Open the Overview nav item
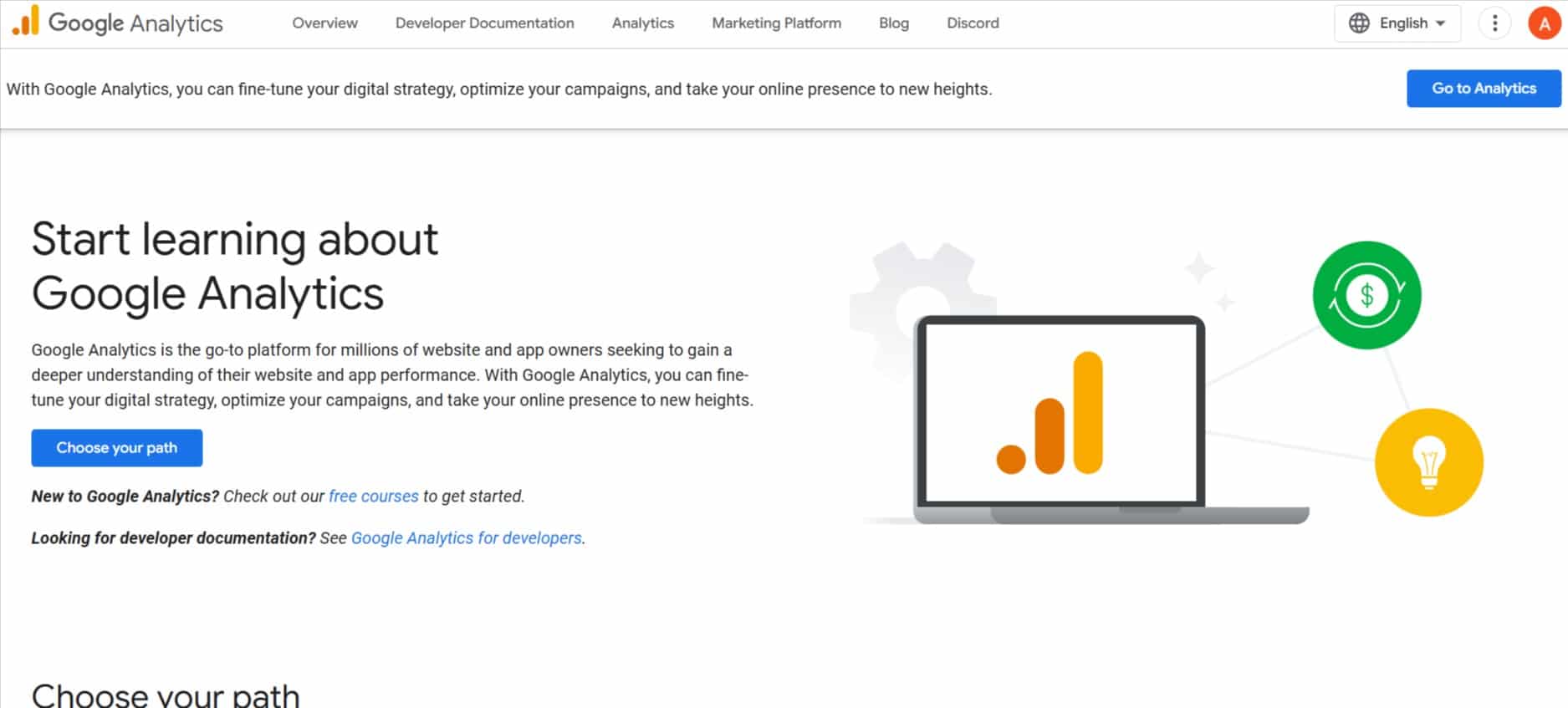Screen dimensions: 1568x708 point(324,23)
